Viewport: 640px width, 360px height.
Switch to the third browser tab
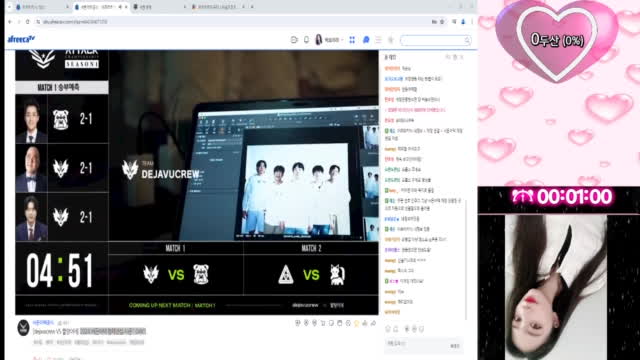158,7
